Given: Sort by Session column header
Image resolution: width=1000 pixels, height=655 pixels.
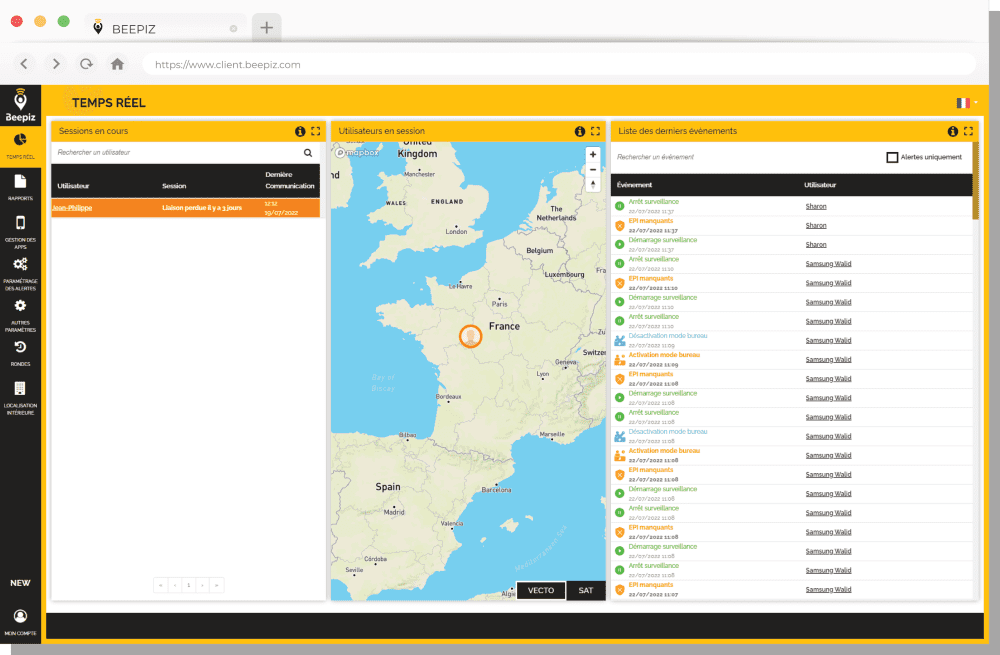Looking at the screenshot, I should [x=174, y=186].
